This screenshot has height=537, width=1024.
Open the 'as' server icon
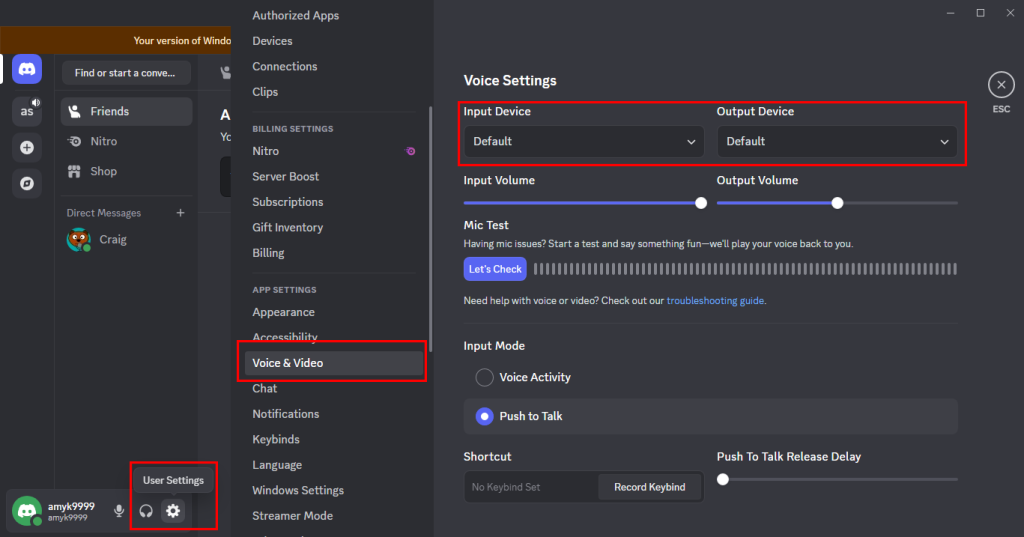[27, 110]
